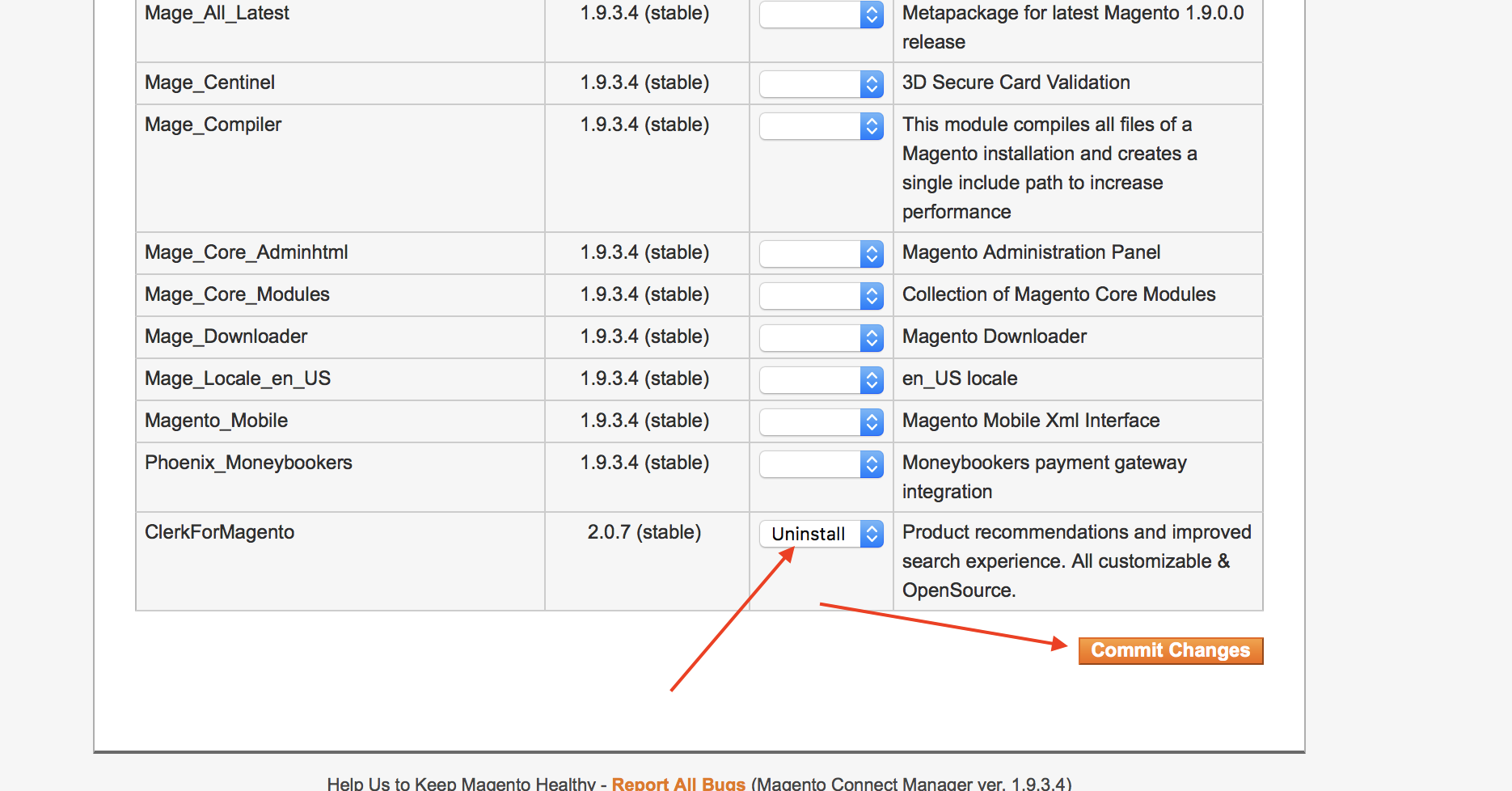Open the Mage_Locale_en_US action dropdown

[821, 380]
